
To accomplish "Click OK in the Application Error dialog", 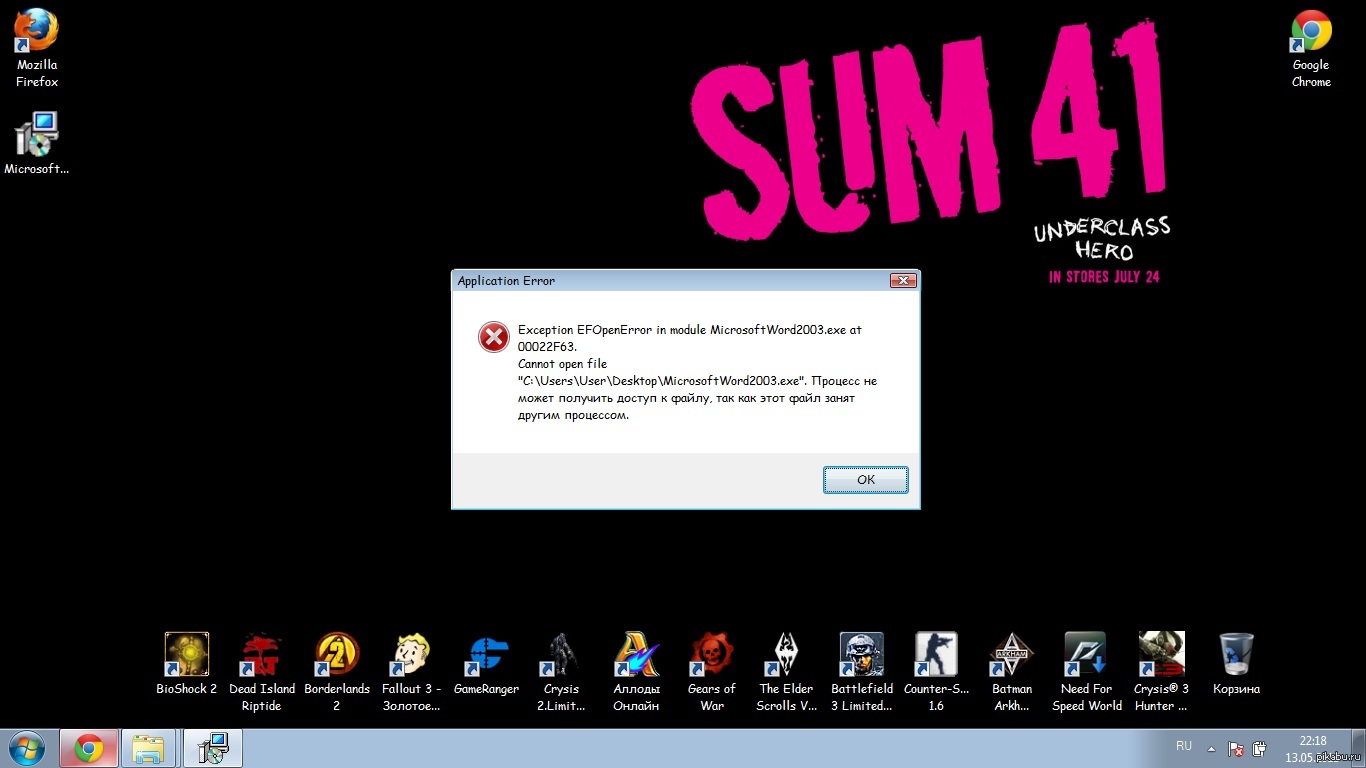I will click(866, 480).
